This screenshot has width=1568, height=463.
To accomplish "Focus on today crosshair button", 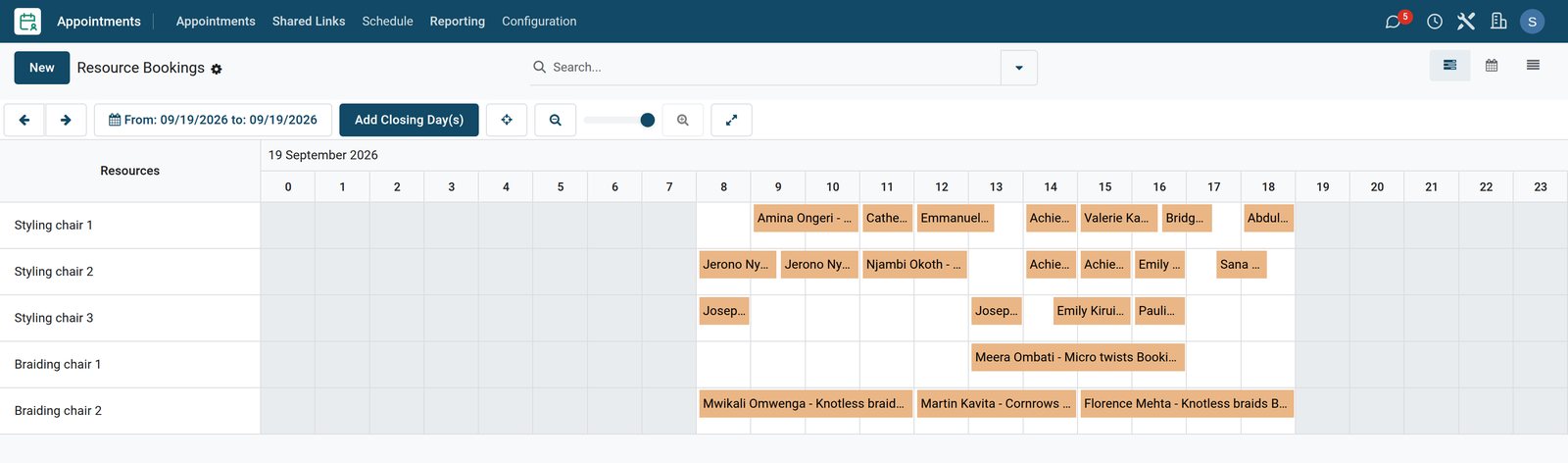I will click(507, 120).
